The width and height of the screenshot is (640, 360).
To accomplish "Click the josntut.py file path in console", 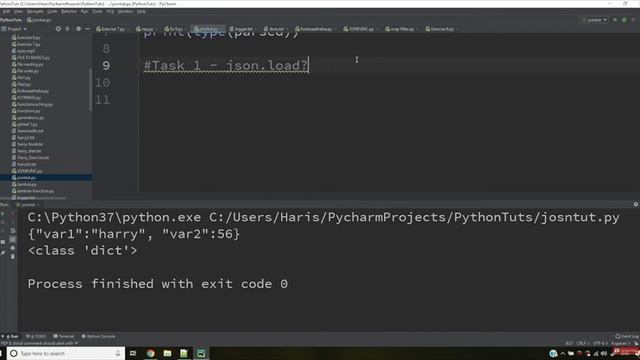I will coord(414,218).
